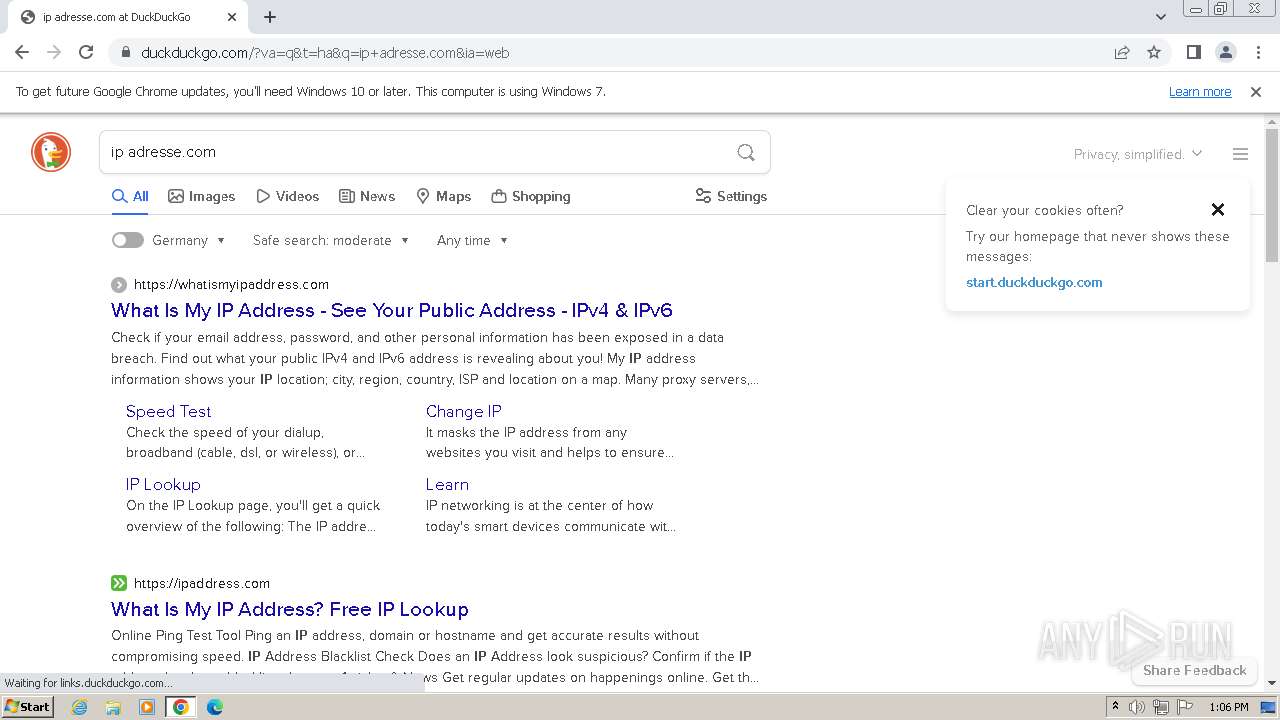
Task: Open 'What Is My IP Address? Free IP Lookup' result
Action: (290, 609)
